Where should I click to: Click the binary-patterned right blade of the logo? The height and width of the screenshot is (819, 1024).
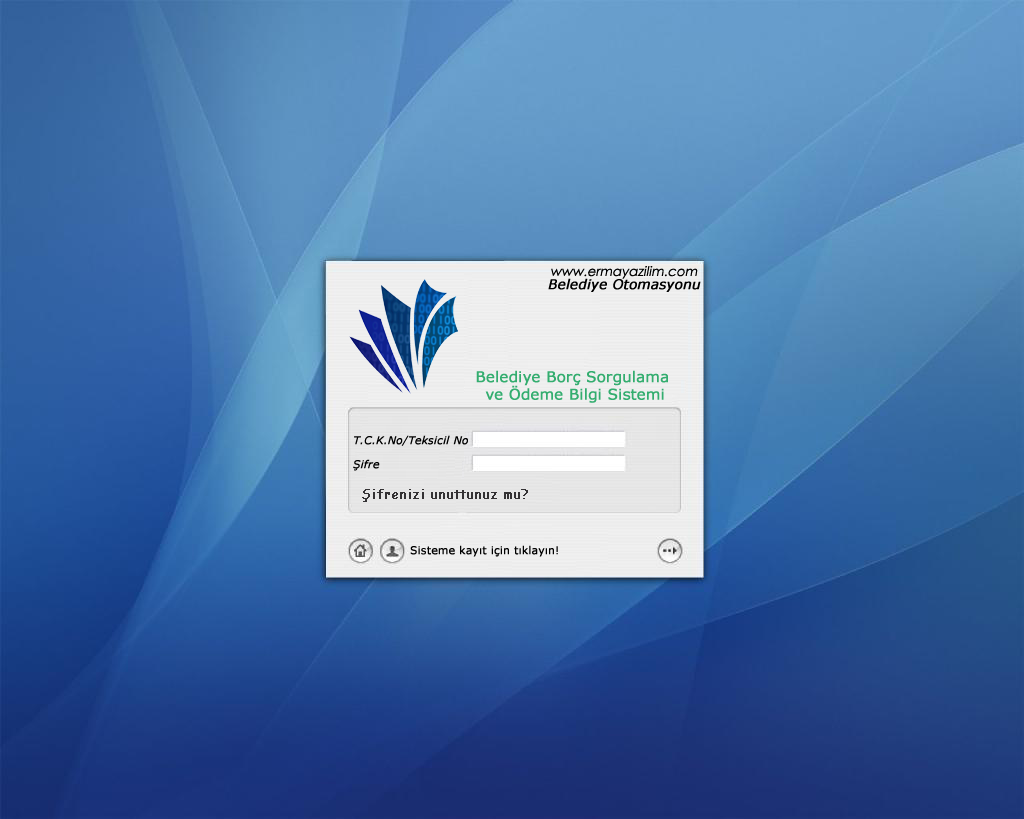click(x=441, y=325)
